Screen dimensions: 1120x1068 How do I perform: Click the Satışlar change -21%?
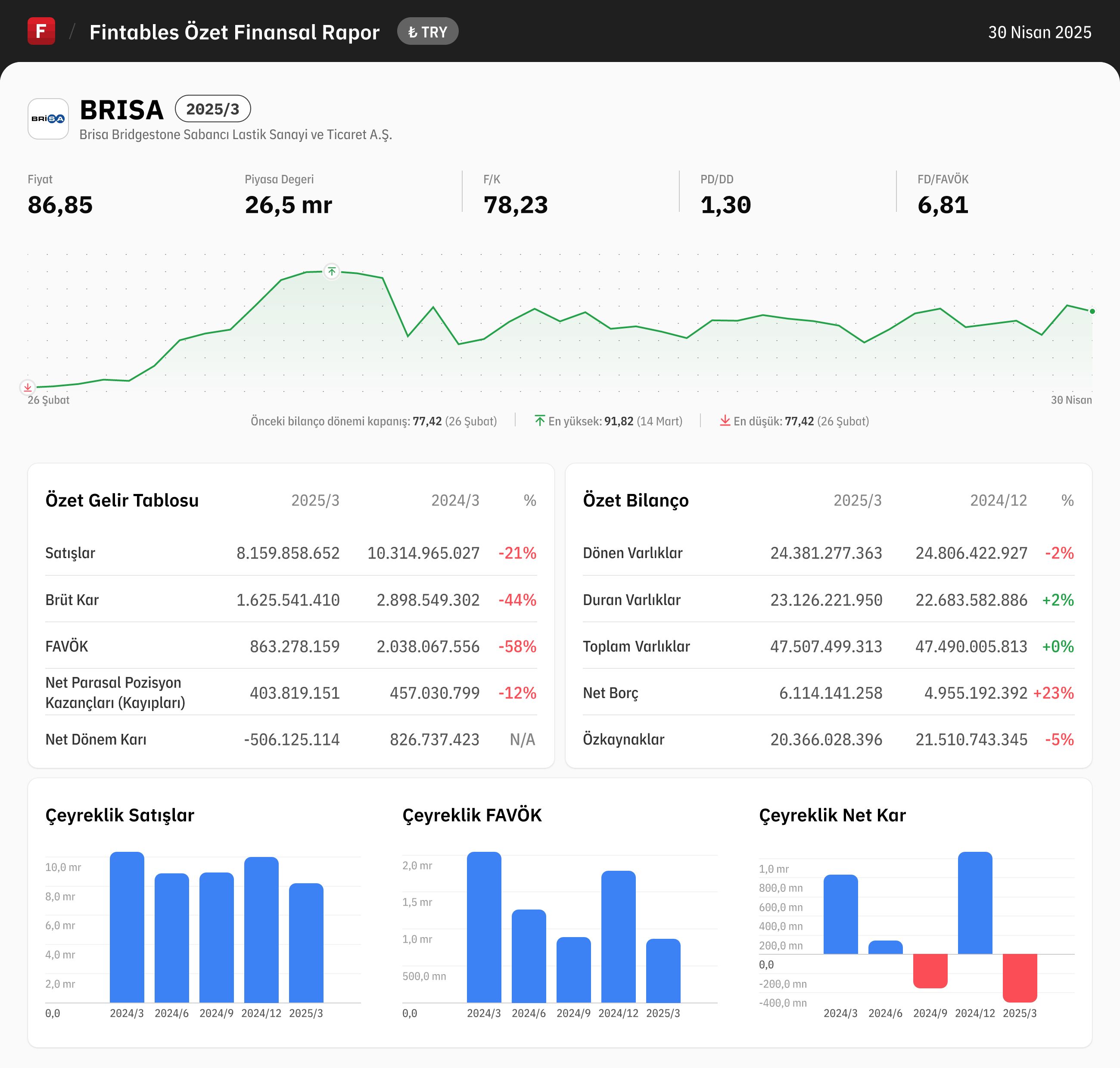tap(517, 553)
